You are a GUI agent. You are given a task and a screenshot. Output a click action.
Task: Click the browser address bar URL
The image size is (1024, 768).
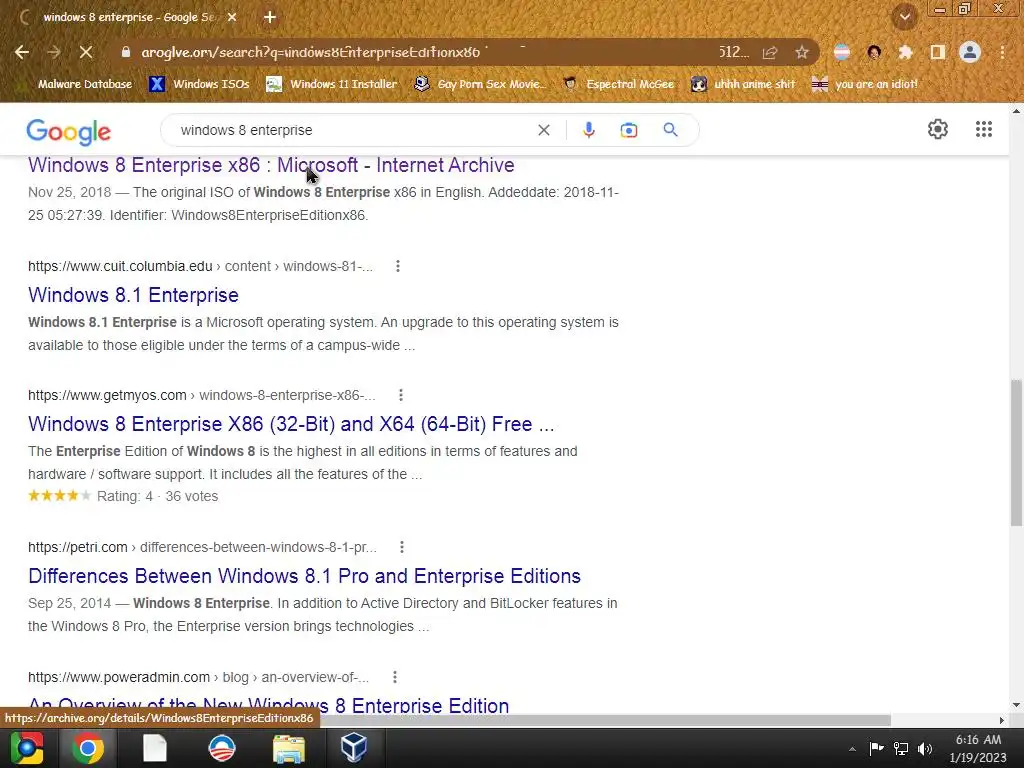point(311,52)
